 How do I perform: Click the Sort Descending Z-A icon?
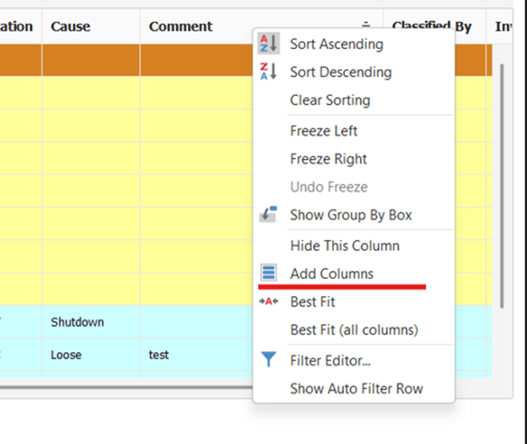[269, 72]
